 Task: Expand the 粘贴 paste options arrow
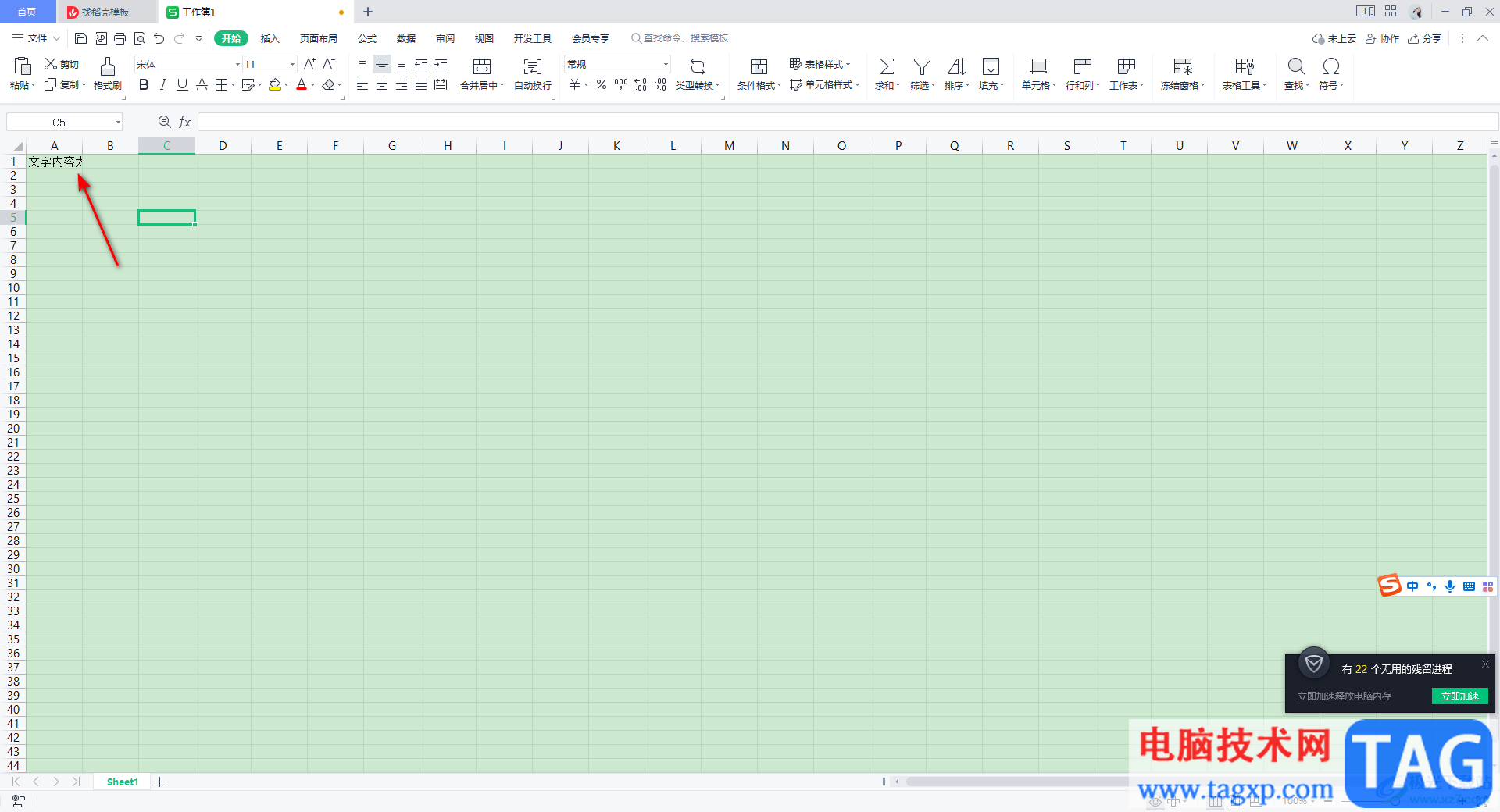[x=34, y=85]
